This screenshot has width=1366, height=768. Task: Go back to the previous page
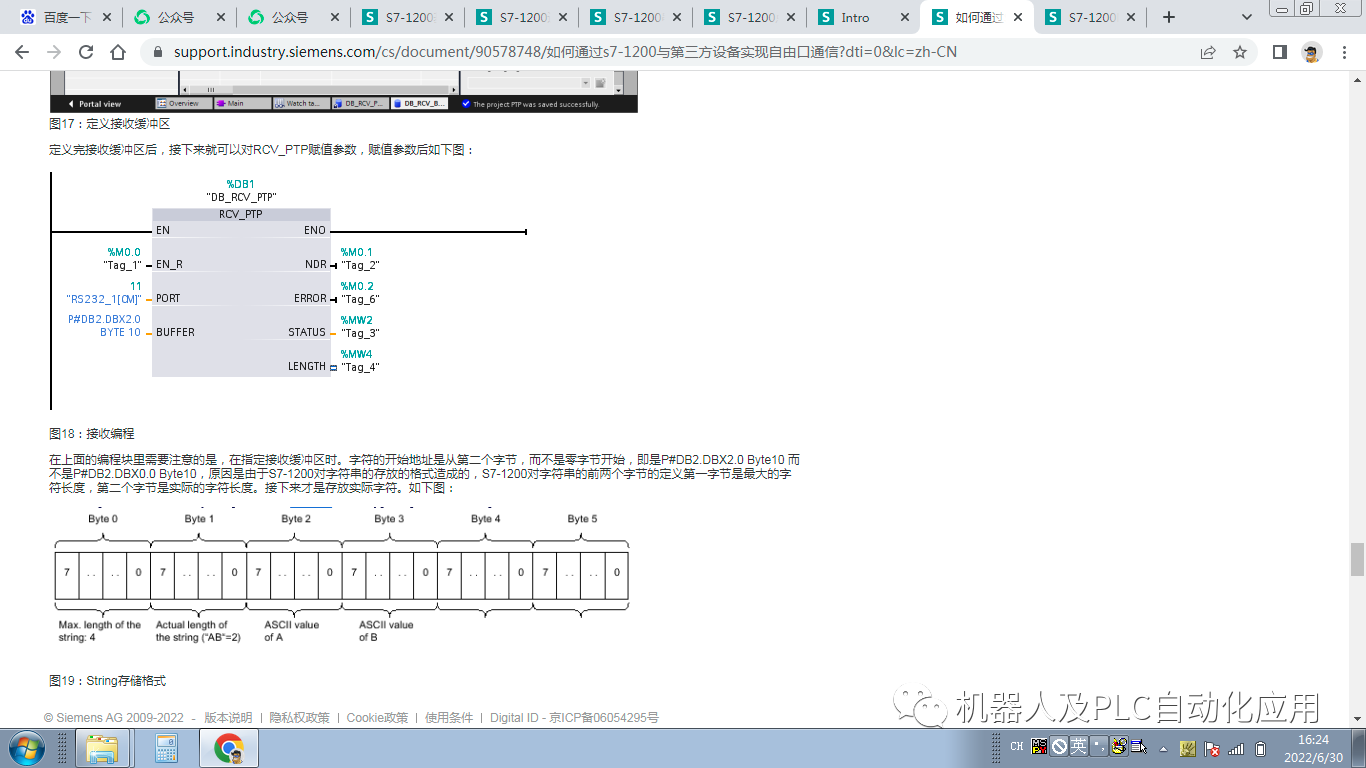point(22,52)
